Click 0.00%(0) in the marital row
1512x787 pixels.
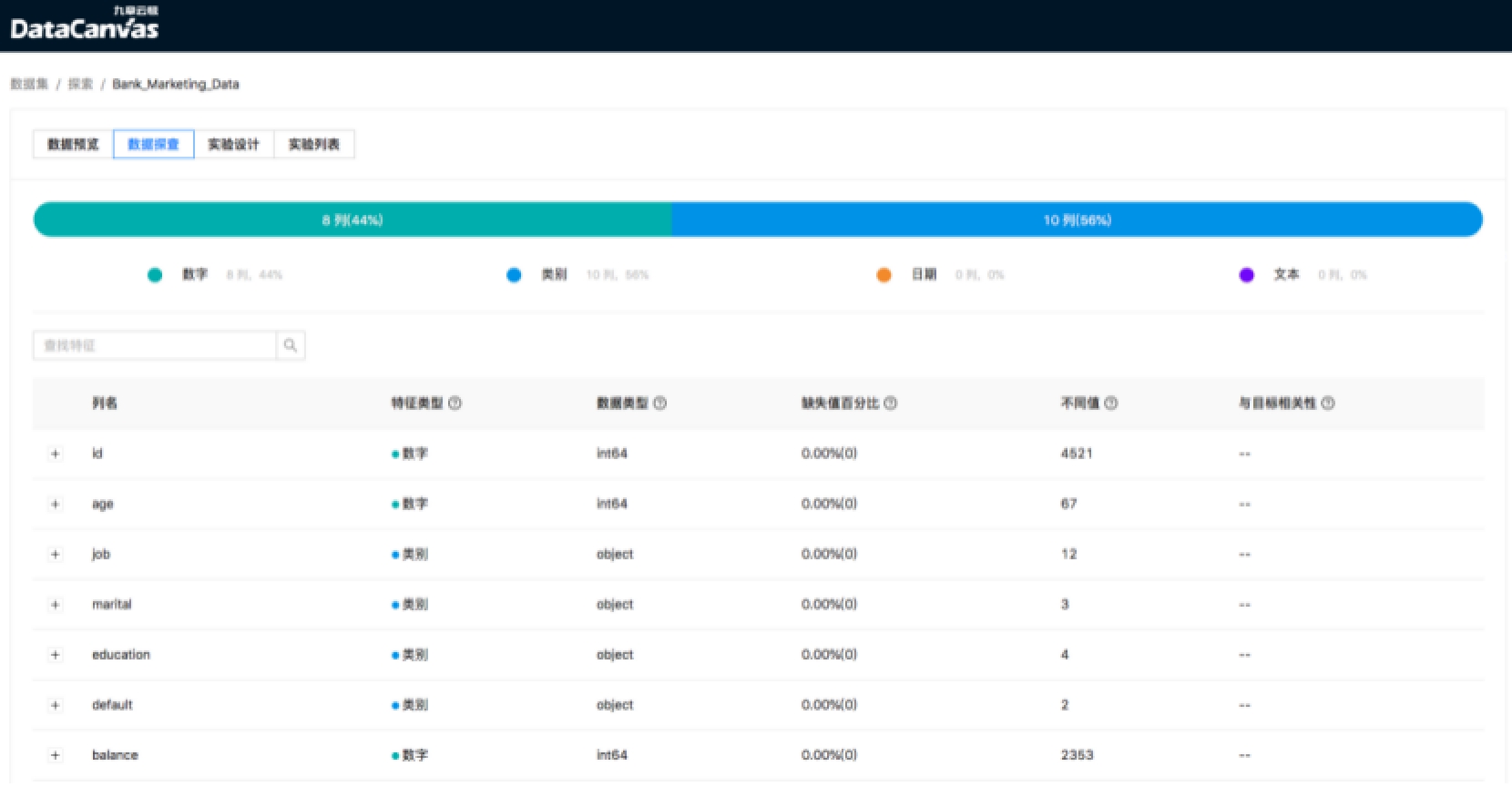[829, 604]
